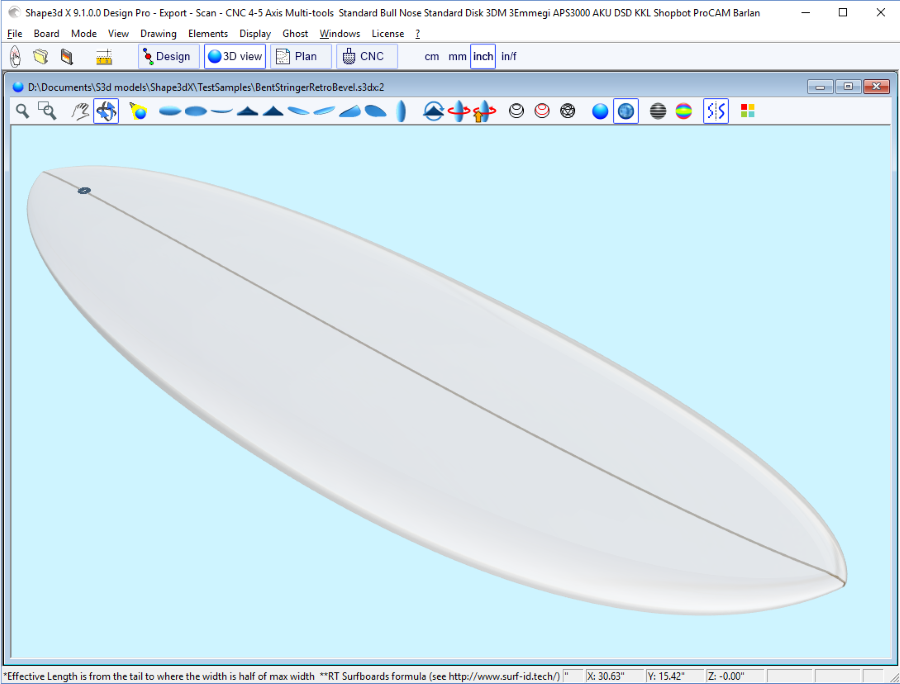900x684 pixels.
Task: Open the Ghost menu
Action: pyautogui.click(x=295, y=34)
